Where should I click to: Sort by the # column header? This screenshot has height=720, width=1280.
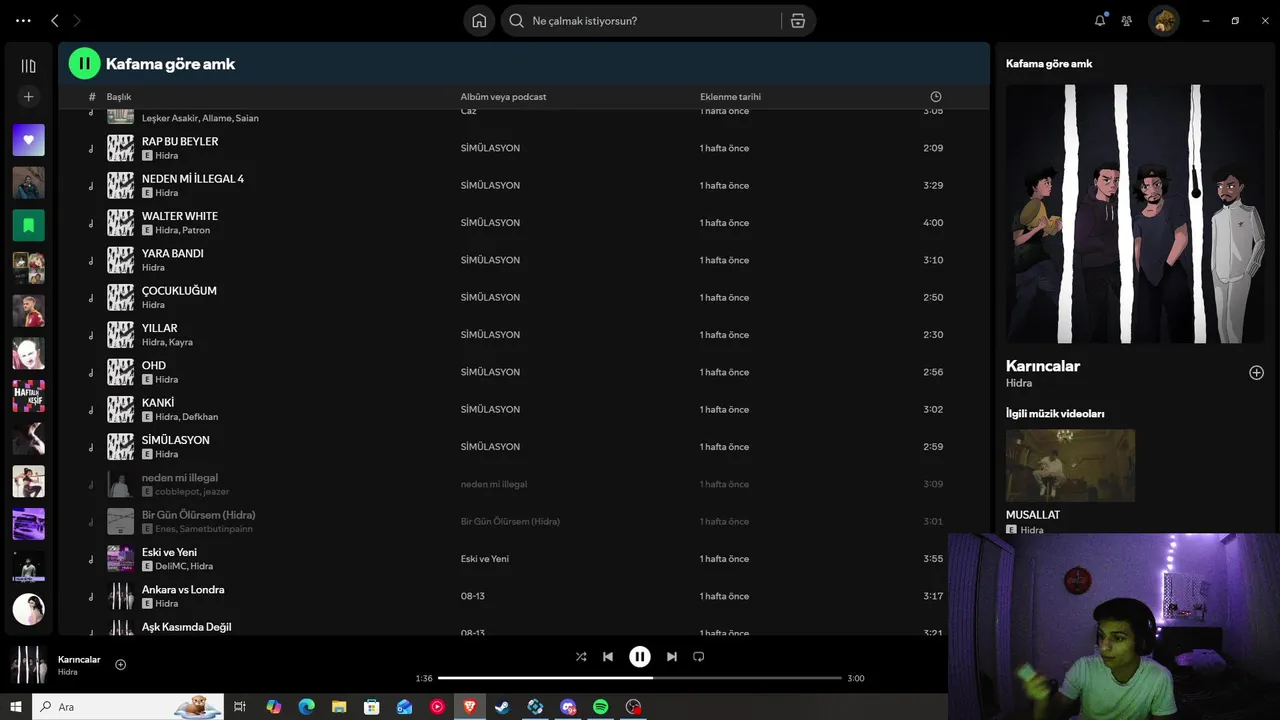(92, 97)
